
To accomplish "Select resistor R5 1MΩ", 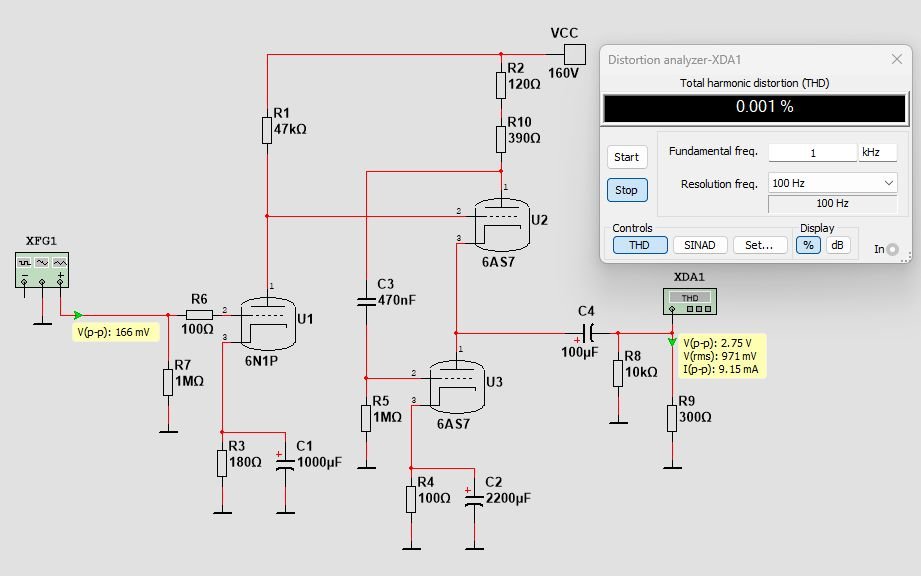I will (x=366, y=418).
